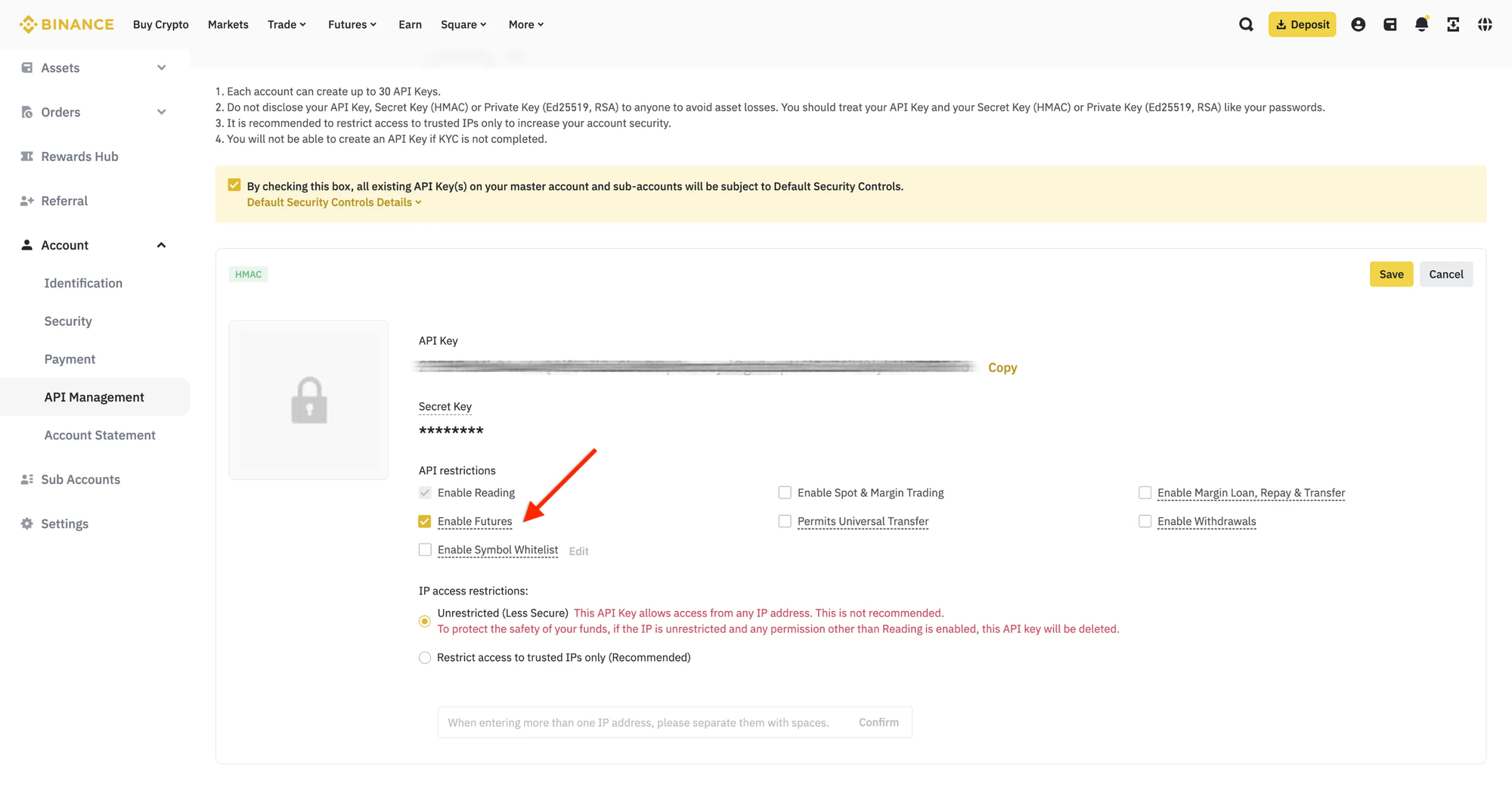
Task: Check Enable Spot & Margin Trading
Action: pyautogui.click(x=785, y=492)
